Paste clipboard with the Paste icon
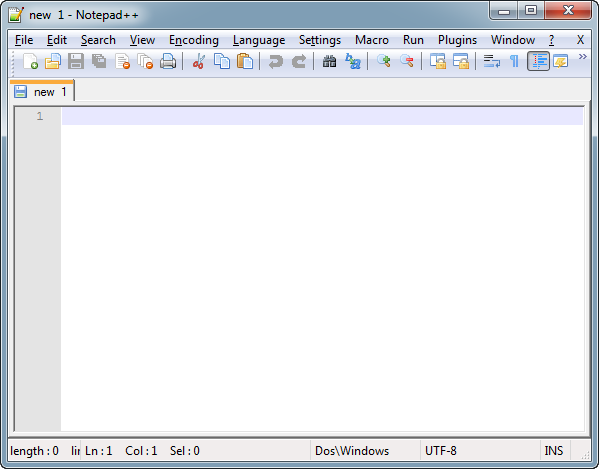Image resolution: width=599 pixels, height=469 pixels. [x=245, y=61]
